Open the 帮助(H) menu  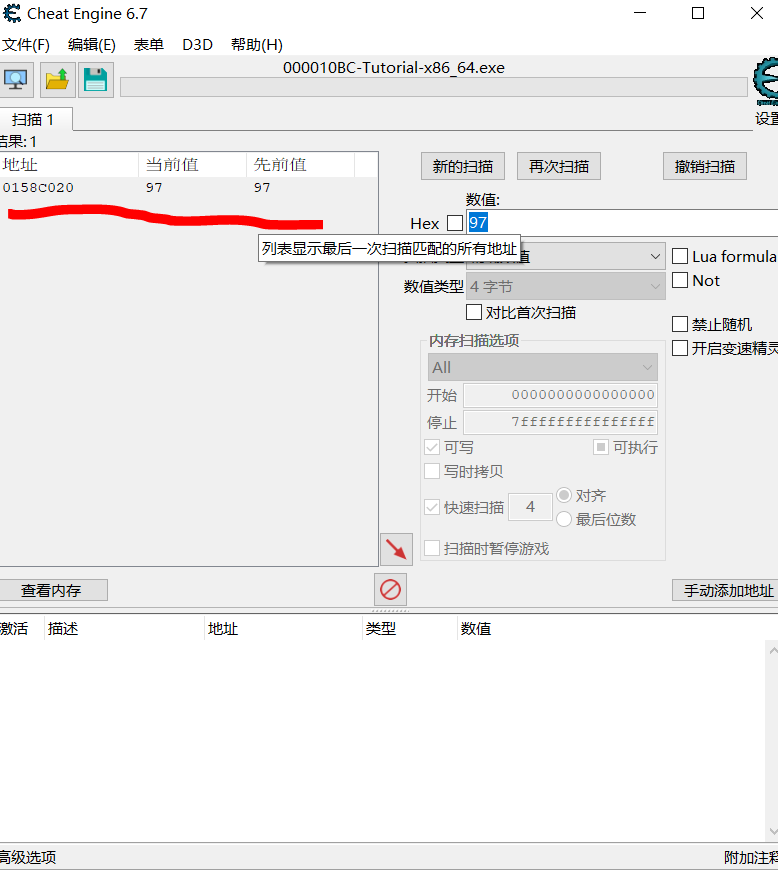click(256, 45)
